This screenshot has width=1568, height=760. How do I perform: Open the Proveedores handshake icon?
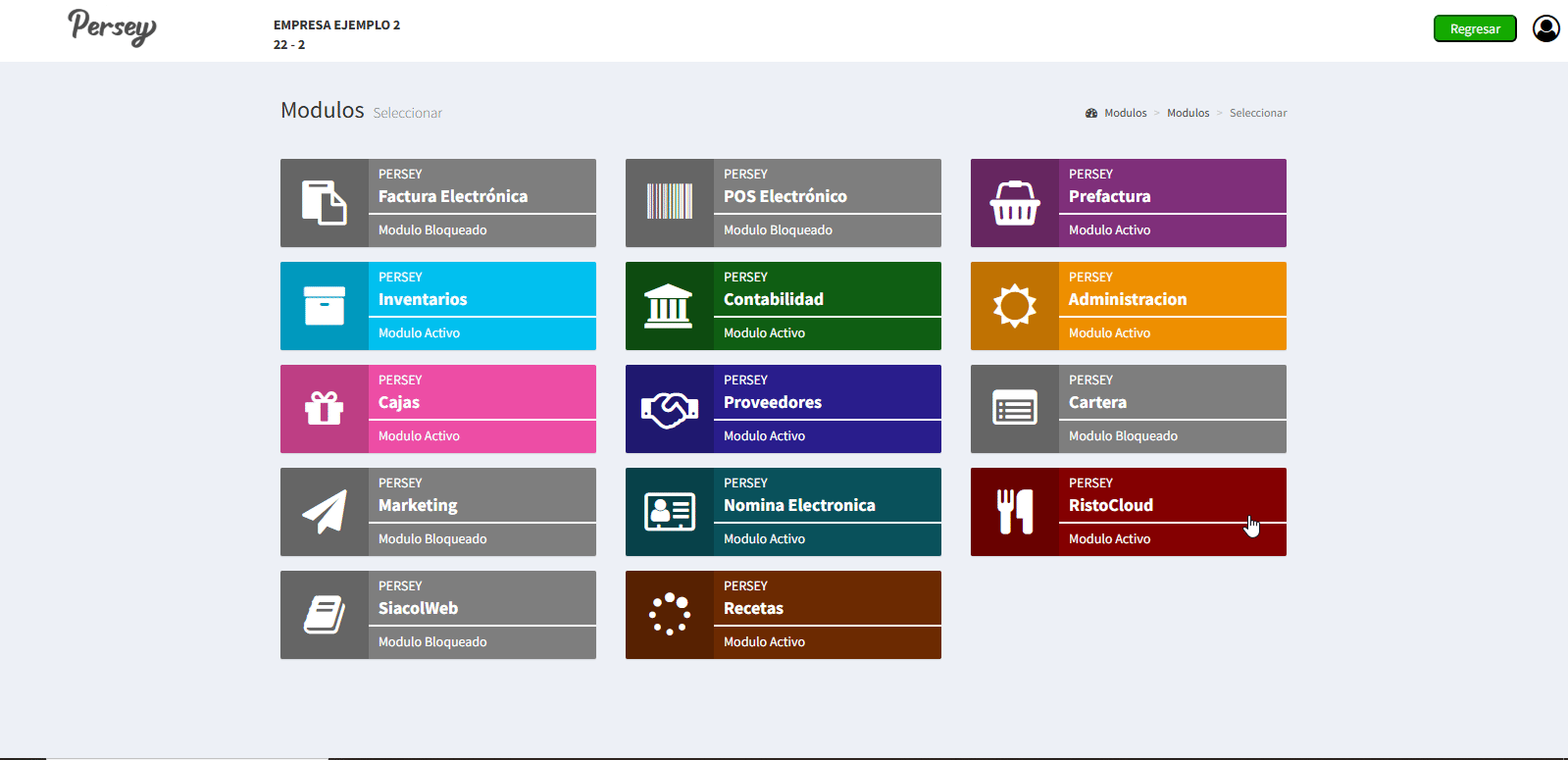(669, 409)
